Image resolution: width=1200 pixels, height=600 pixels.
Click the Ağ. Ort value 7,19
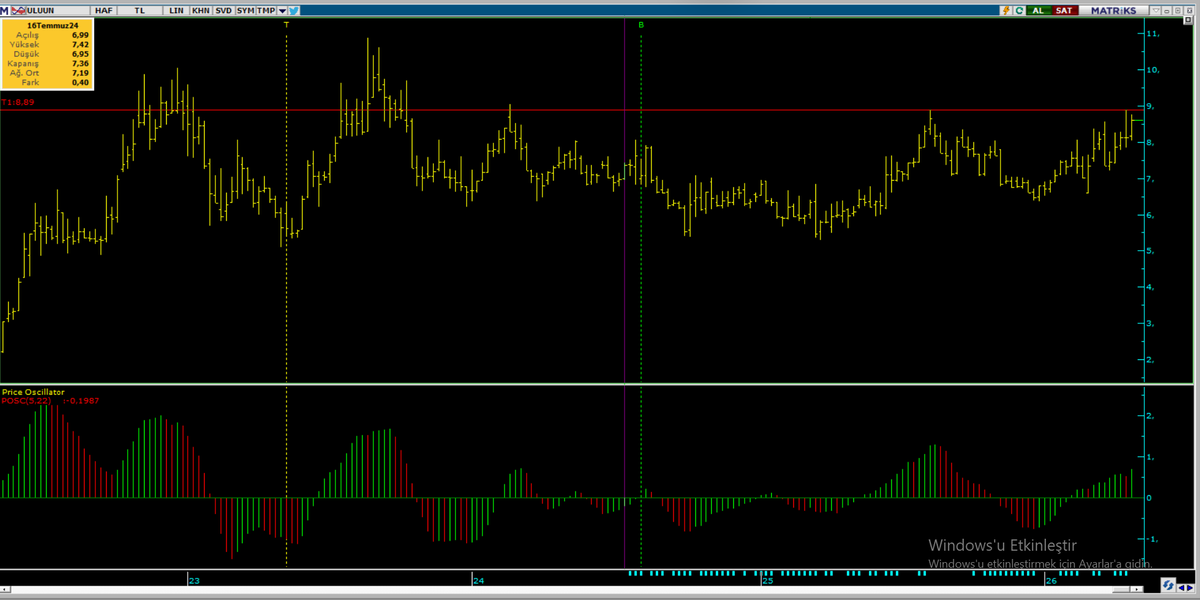80,73
